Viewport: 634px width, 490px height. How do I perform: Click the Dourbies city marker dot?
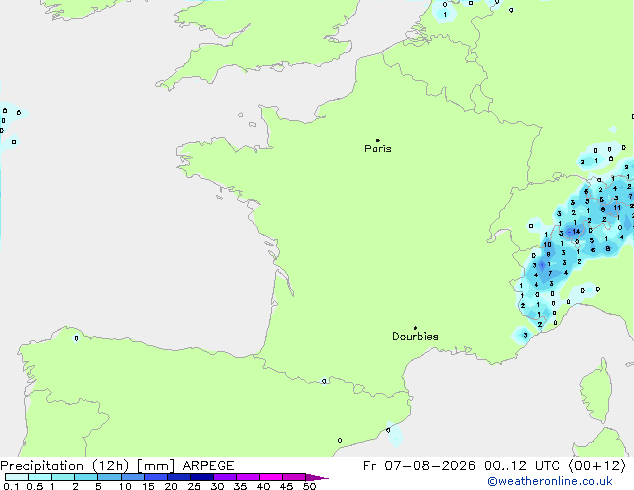(x=415, y=328)
